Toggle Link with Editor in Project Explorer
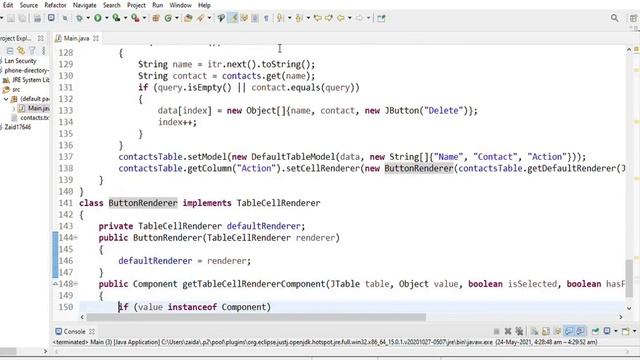The width and height of the screenshot is (640, 360). [x=21, y=51]
